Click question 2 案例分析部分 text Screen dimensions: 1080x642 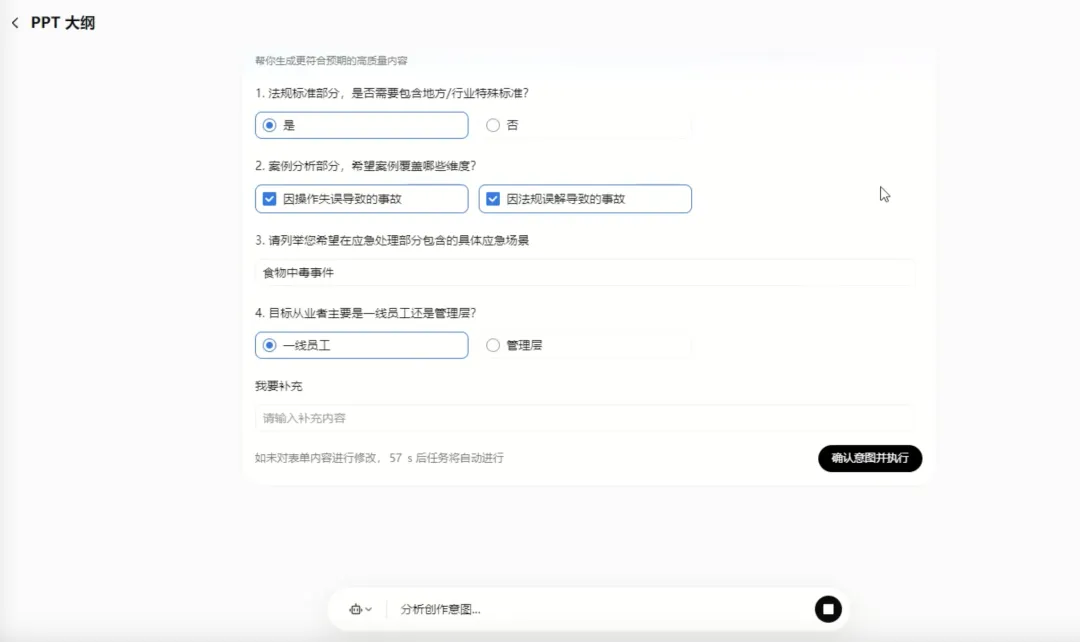click(x=366, y=166)
